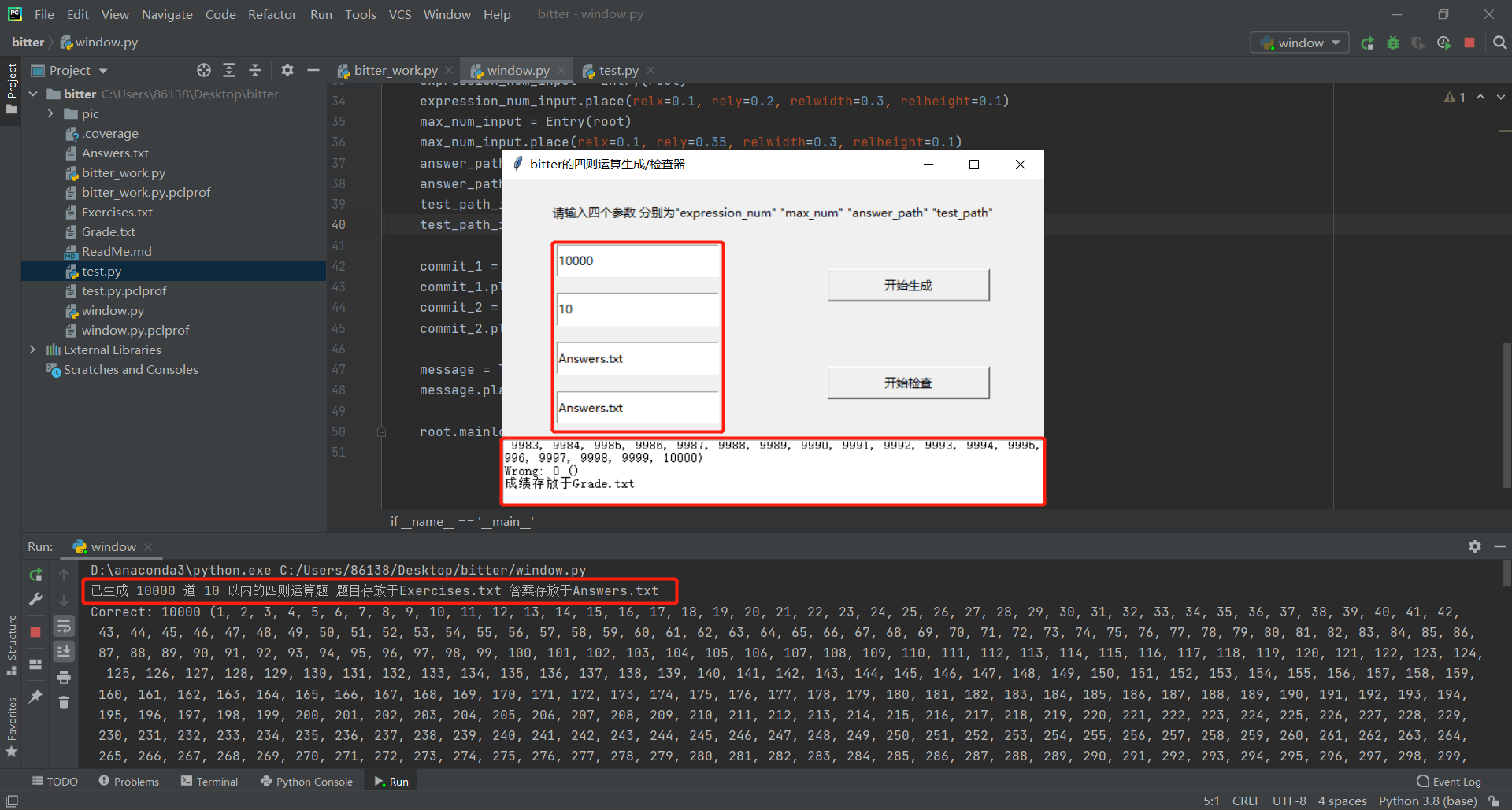Image resolution: width=1512 pixels, height=810 pixels.
Task: Expand External Libraries node
Action: [x=32, y=350]
